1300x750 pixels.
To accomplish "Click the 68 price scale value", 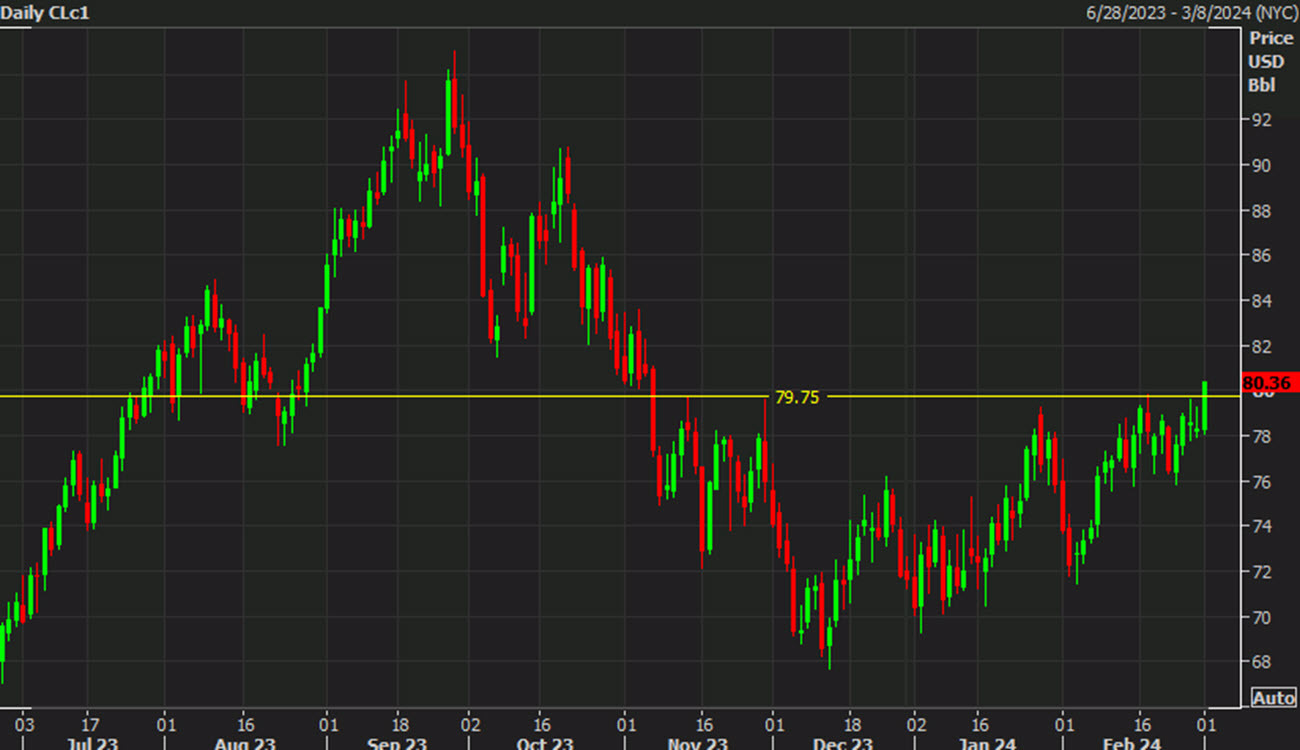I will tap(1260, 662).
